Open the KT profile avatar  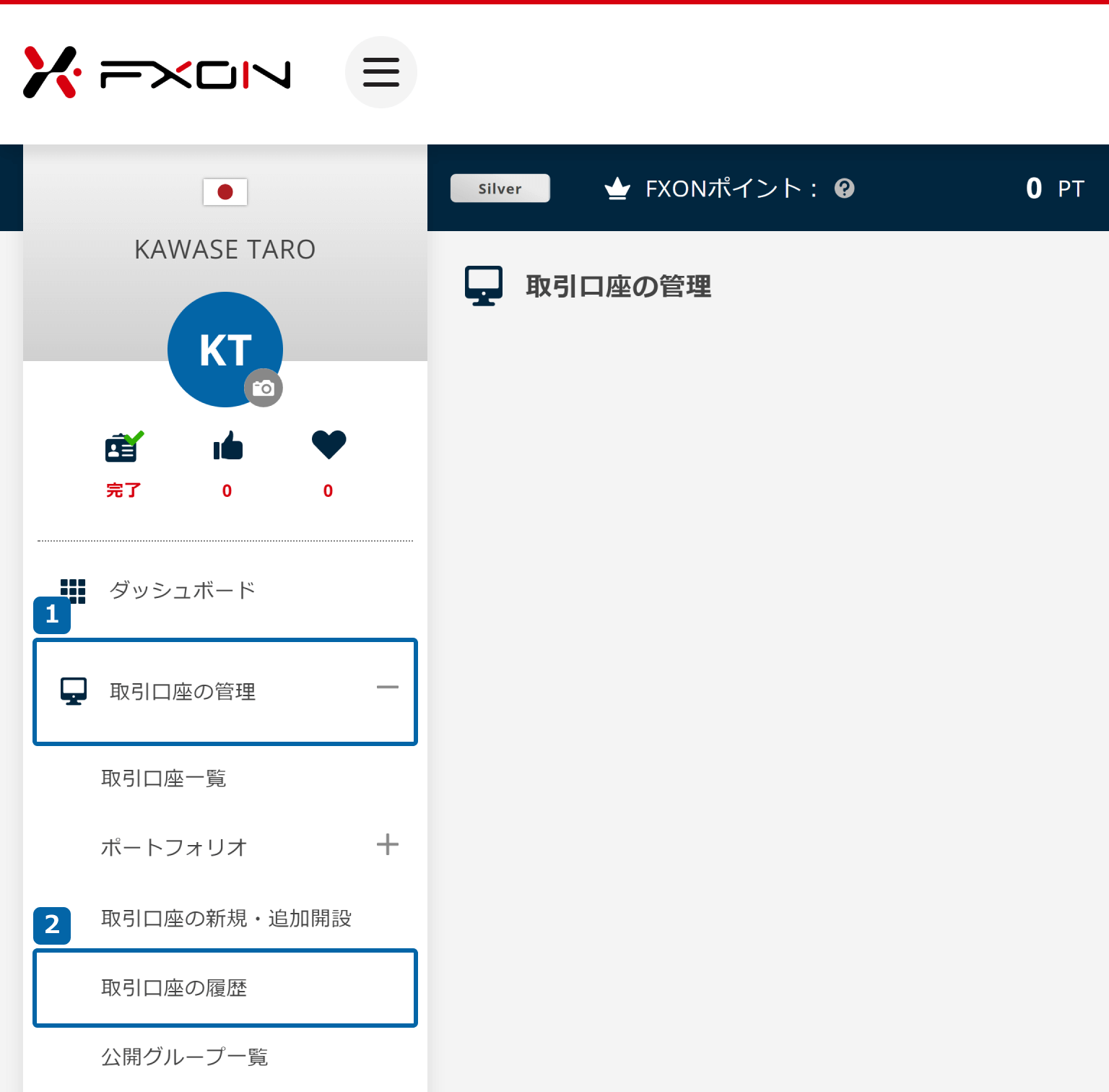[225, 350]
